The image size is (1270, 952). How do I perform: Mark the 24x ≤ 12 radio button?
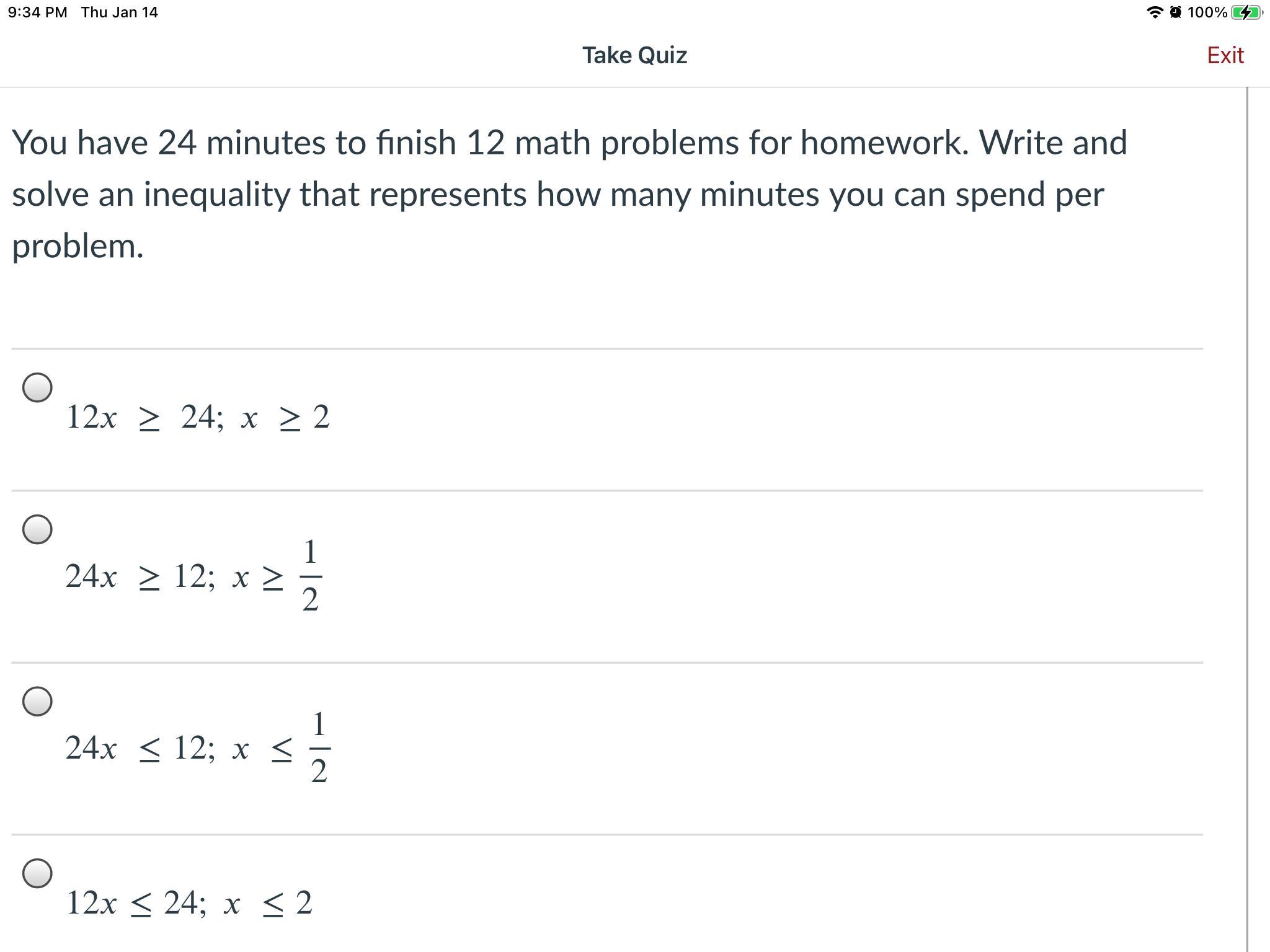pyautogui.click(x=37, y=701)
